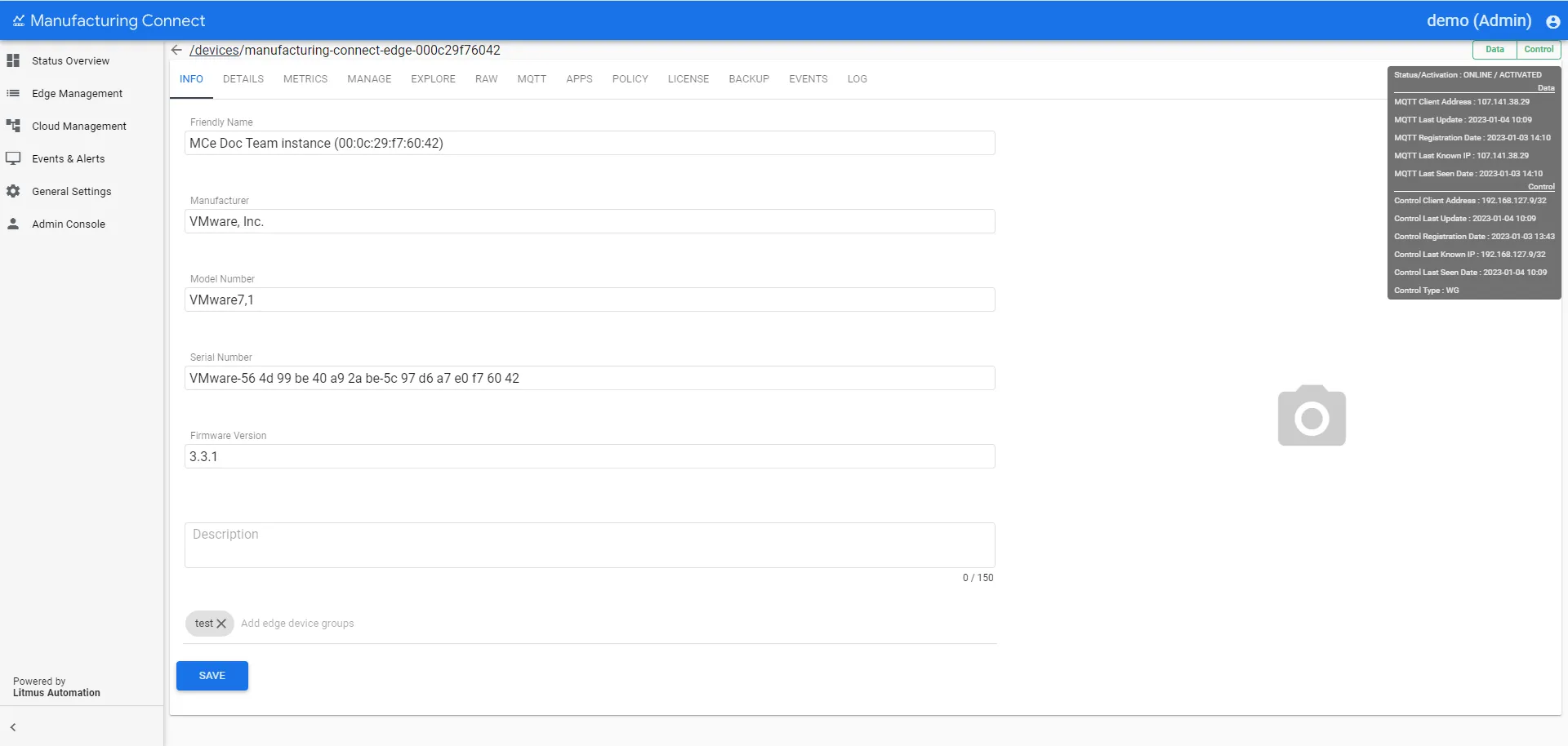Viewport: 1568px width, 746px height.
Task: Click the Cloud Management icon
Action: coord(13,126)
